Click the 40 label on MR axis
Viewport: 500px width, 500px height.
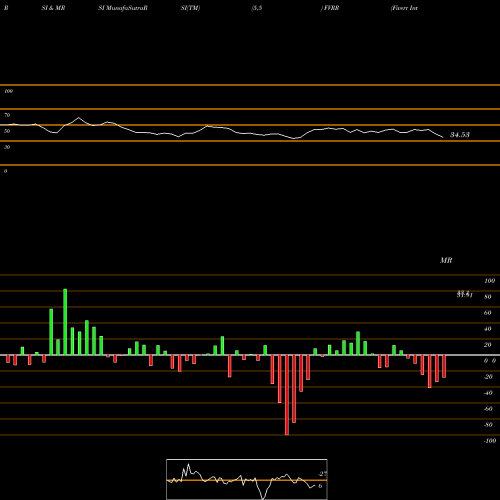(x=488, y=329)
